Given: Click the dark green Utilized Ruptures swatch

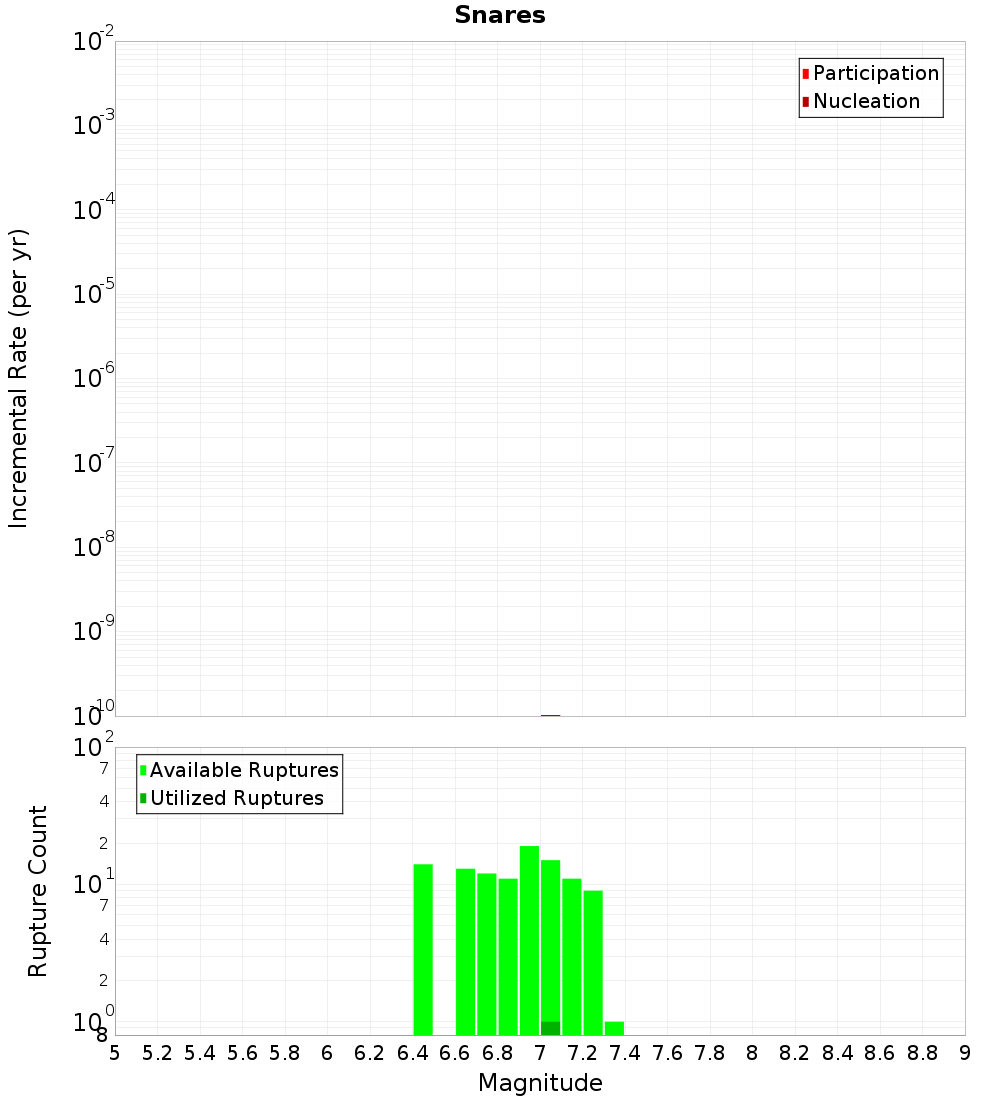Looking at the screenshot, I should [x=143, y=798].
